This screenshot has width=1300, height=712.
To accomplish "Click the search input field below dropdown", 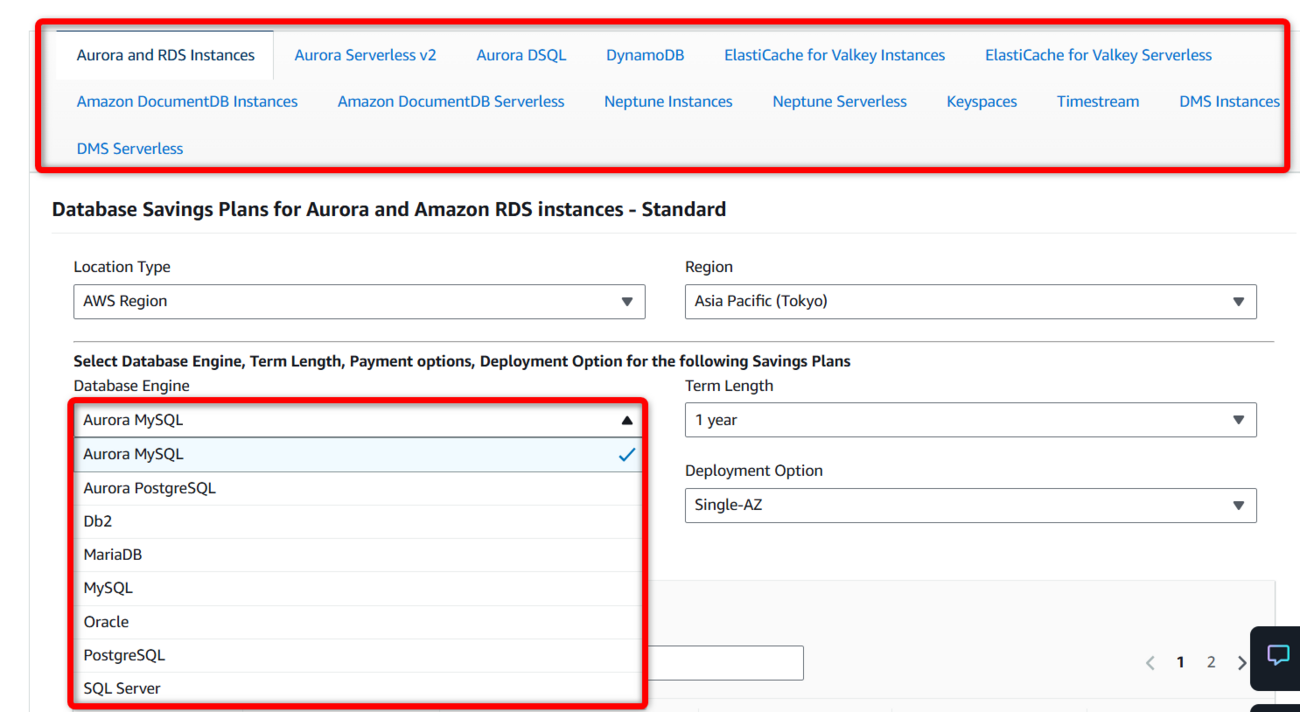I will point(725,663).
